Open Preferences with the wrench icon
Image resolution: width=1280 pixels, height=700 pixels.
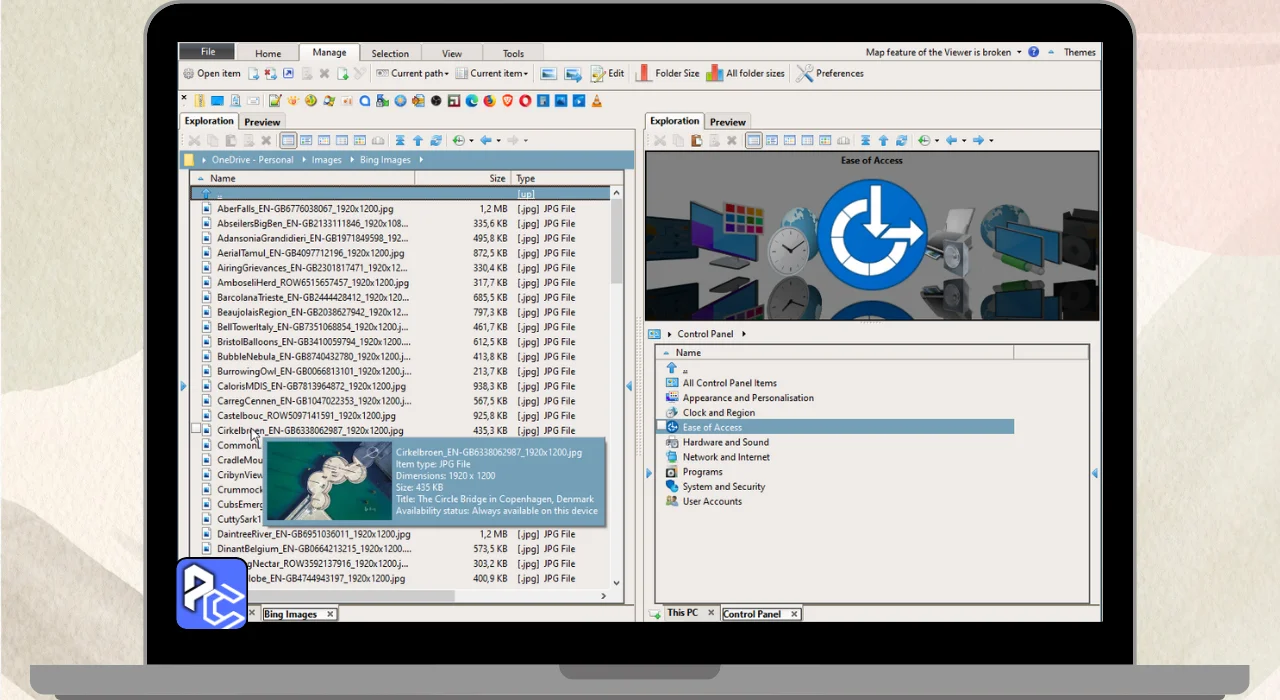[805, 73]
